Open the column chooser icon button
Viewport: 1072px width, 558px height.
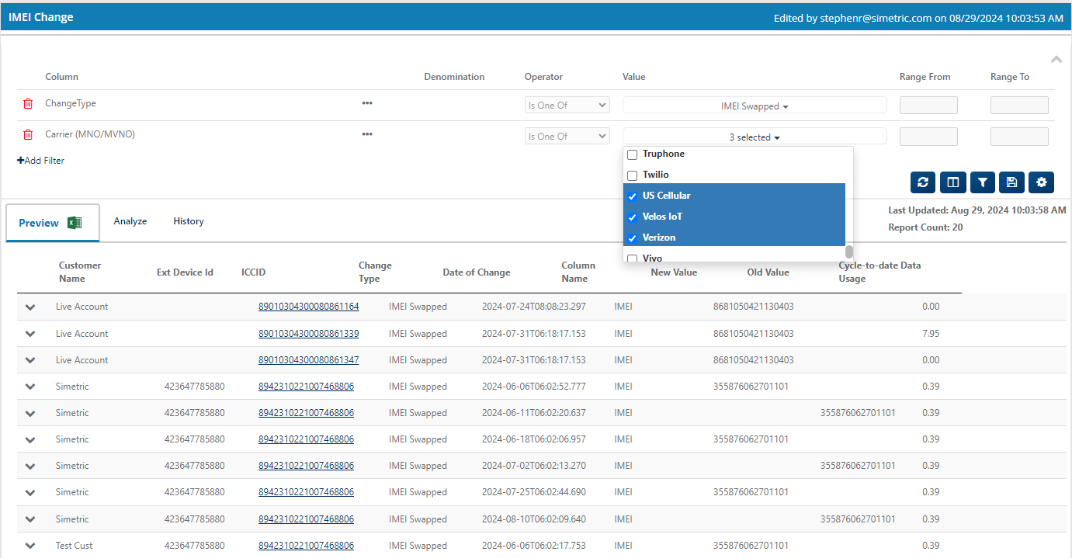coord(953,182)
